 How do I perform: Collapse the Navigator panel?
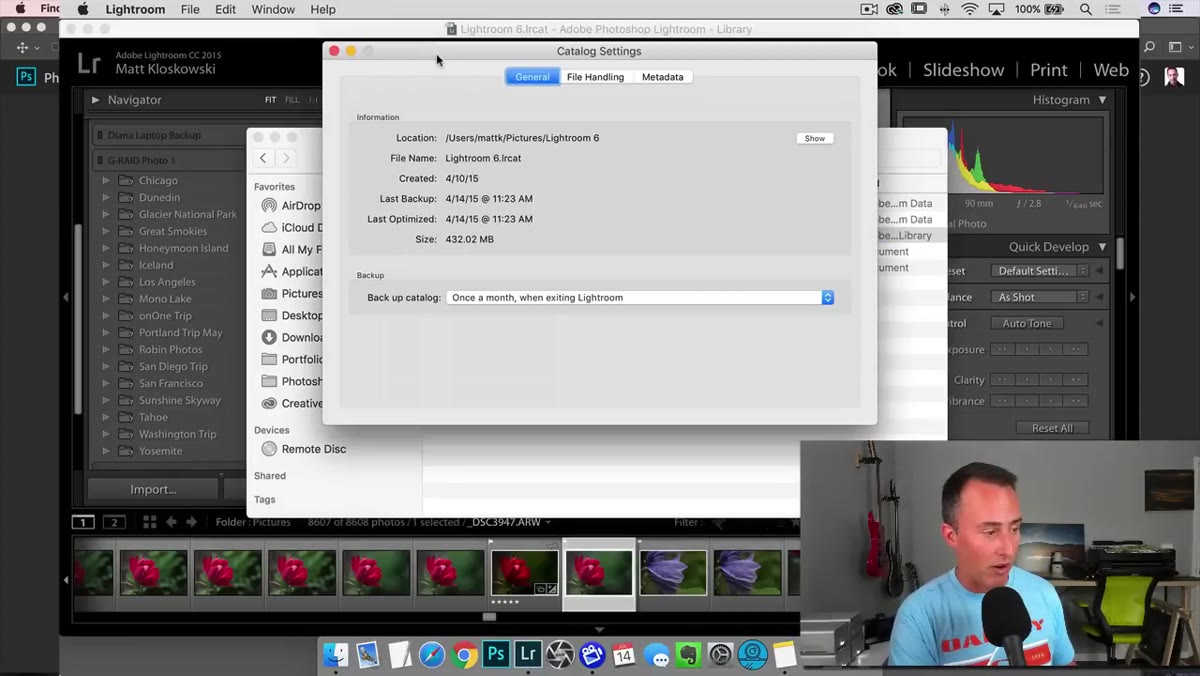[x=95, y=100]
